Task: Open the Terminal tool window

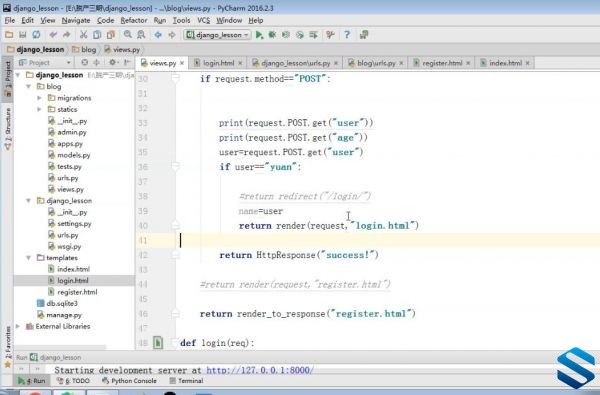Action: (186, 381)
